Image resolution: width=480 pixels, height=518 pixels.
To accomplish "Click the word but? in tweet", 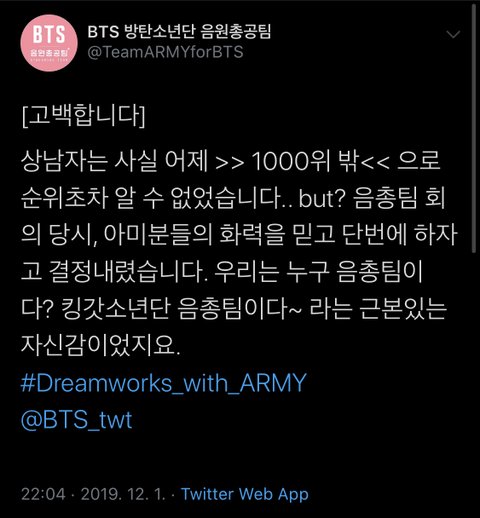I will 321,198.
